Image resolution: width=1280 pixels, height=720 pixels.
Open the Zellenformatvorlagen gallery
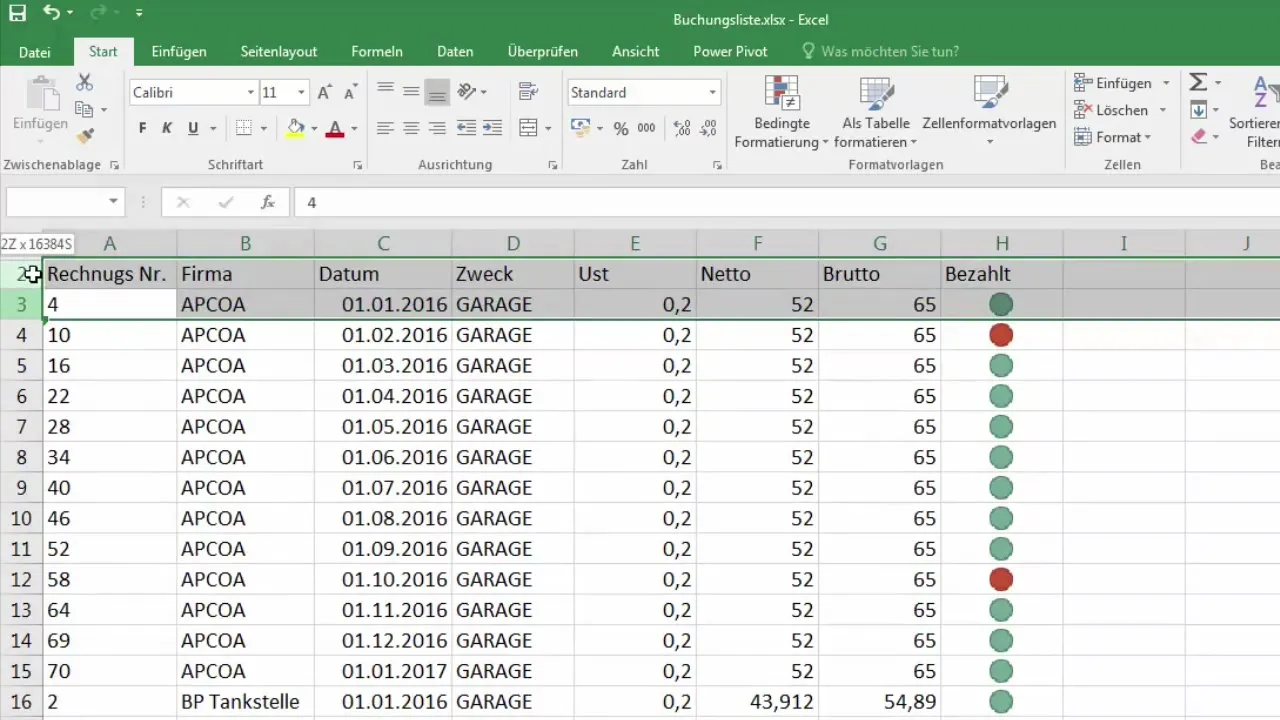990,112
